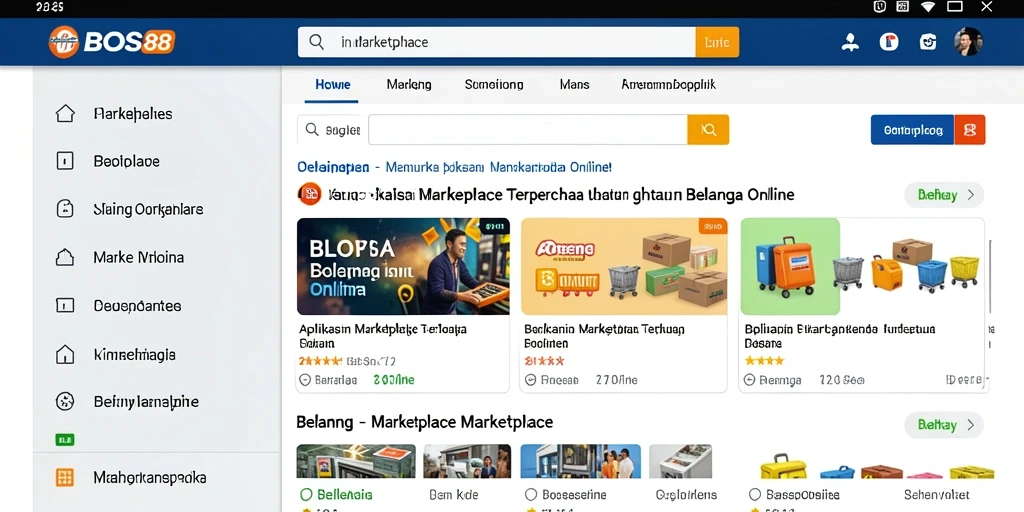The image size is (1024, 512).
Task: Open the Aremmnbopplik tab
Action: [x=668, y=84]
